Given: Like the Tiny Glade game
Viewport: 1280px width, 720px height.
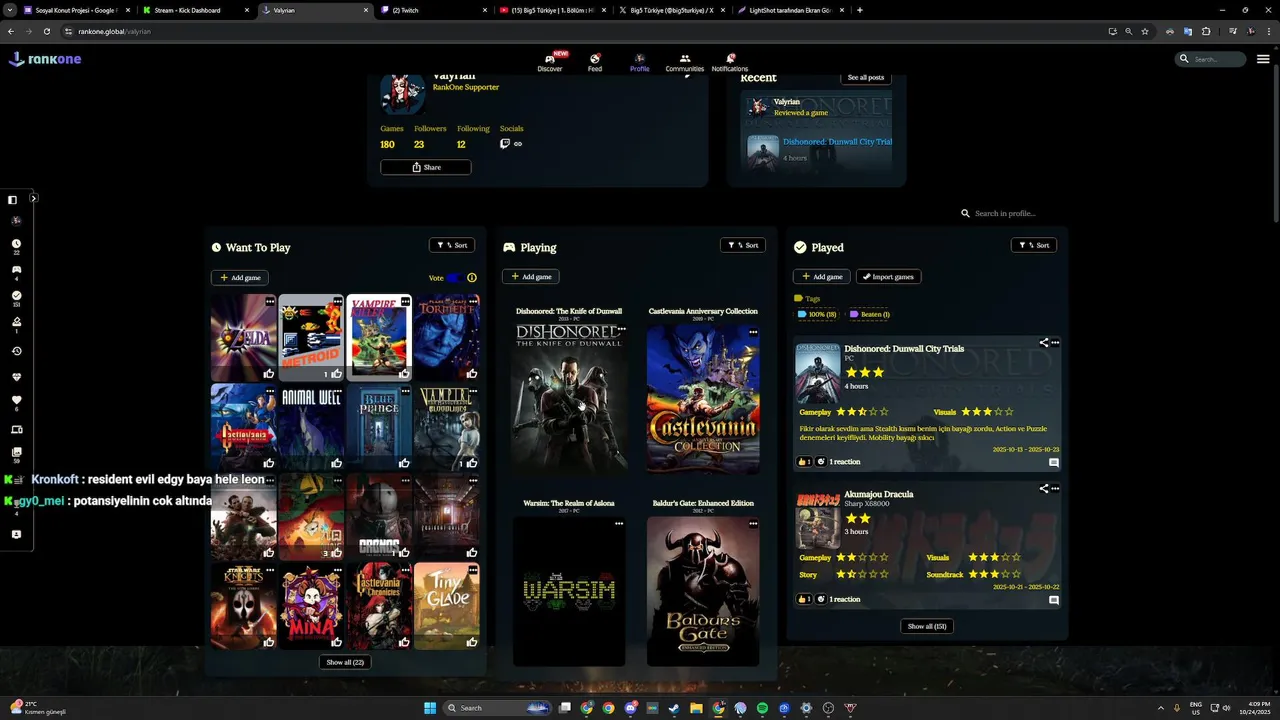Looking at the screenshot, I should coord(472,642).
